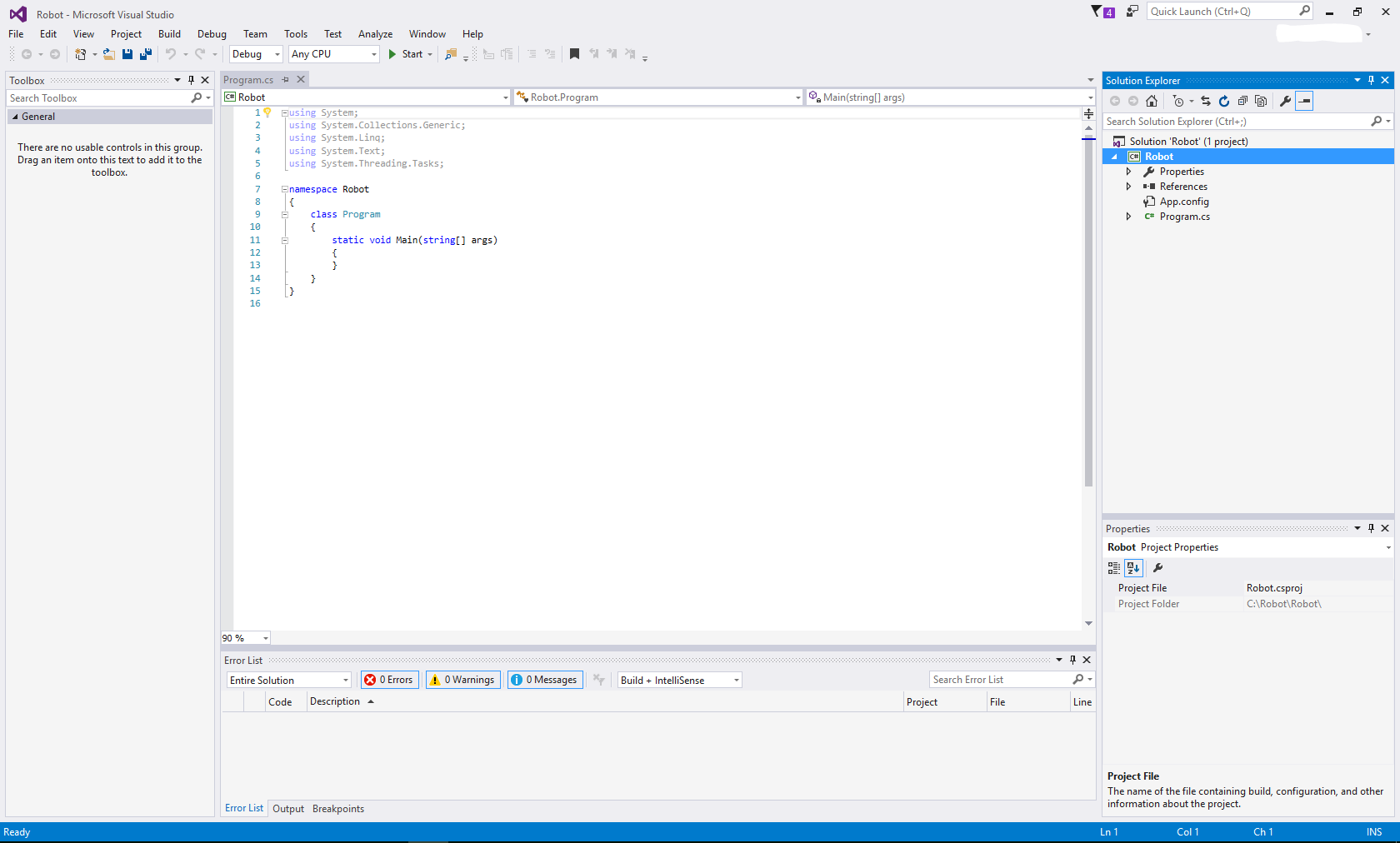Click inside the Search Error List field
This screenshot has height=843, width=1400.
1000,679
